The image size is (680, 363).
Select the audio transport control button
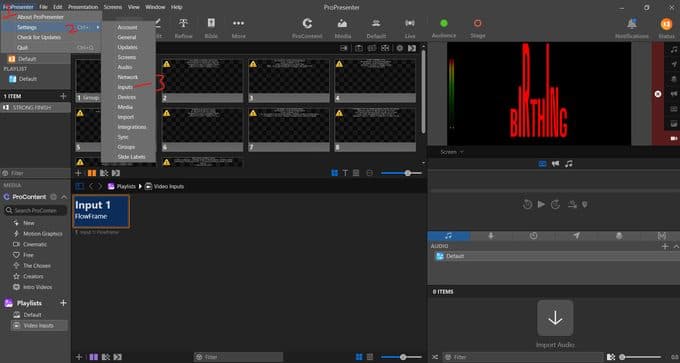click(x=569, y=164)
